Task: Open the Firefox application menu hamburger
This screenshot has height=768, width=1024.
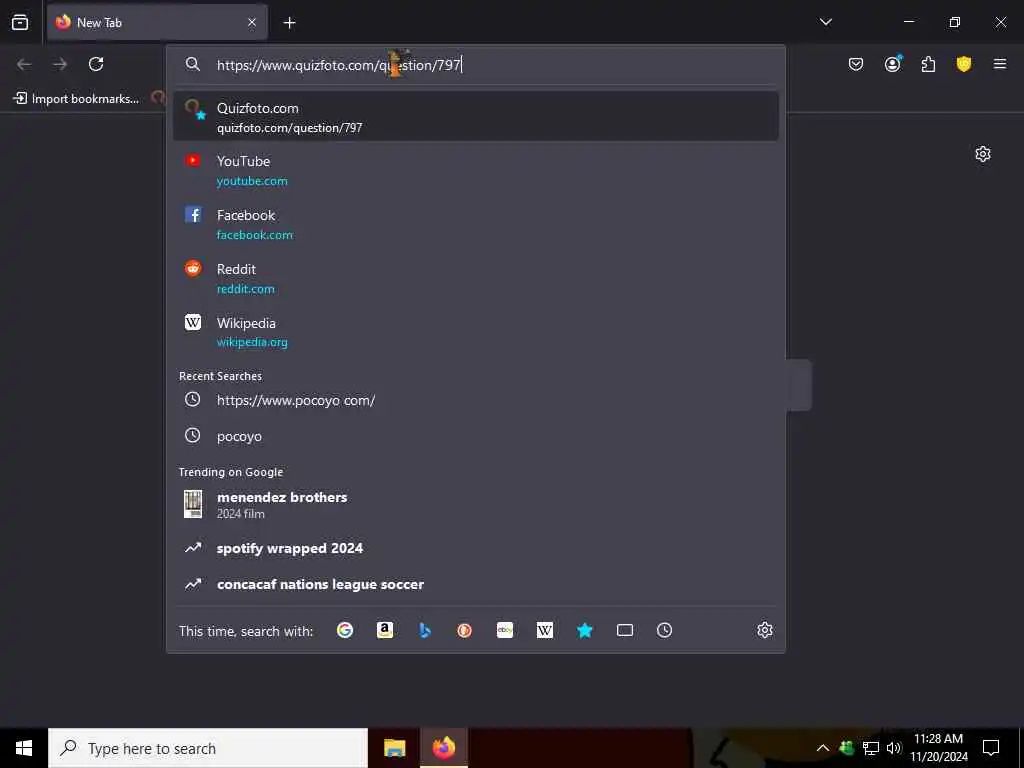Action: 1000,64
